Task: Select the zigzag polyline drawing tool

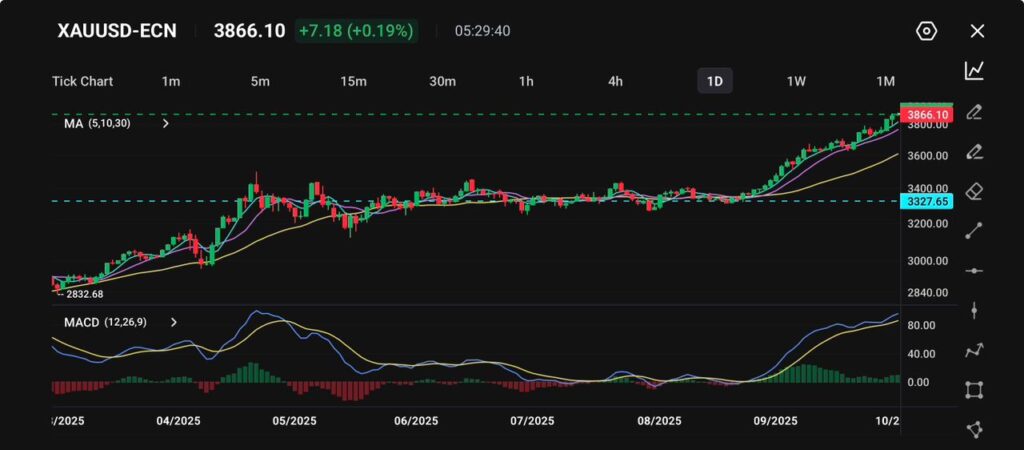Action: tap(974, 350)
